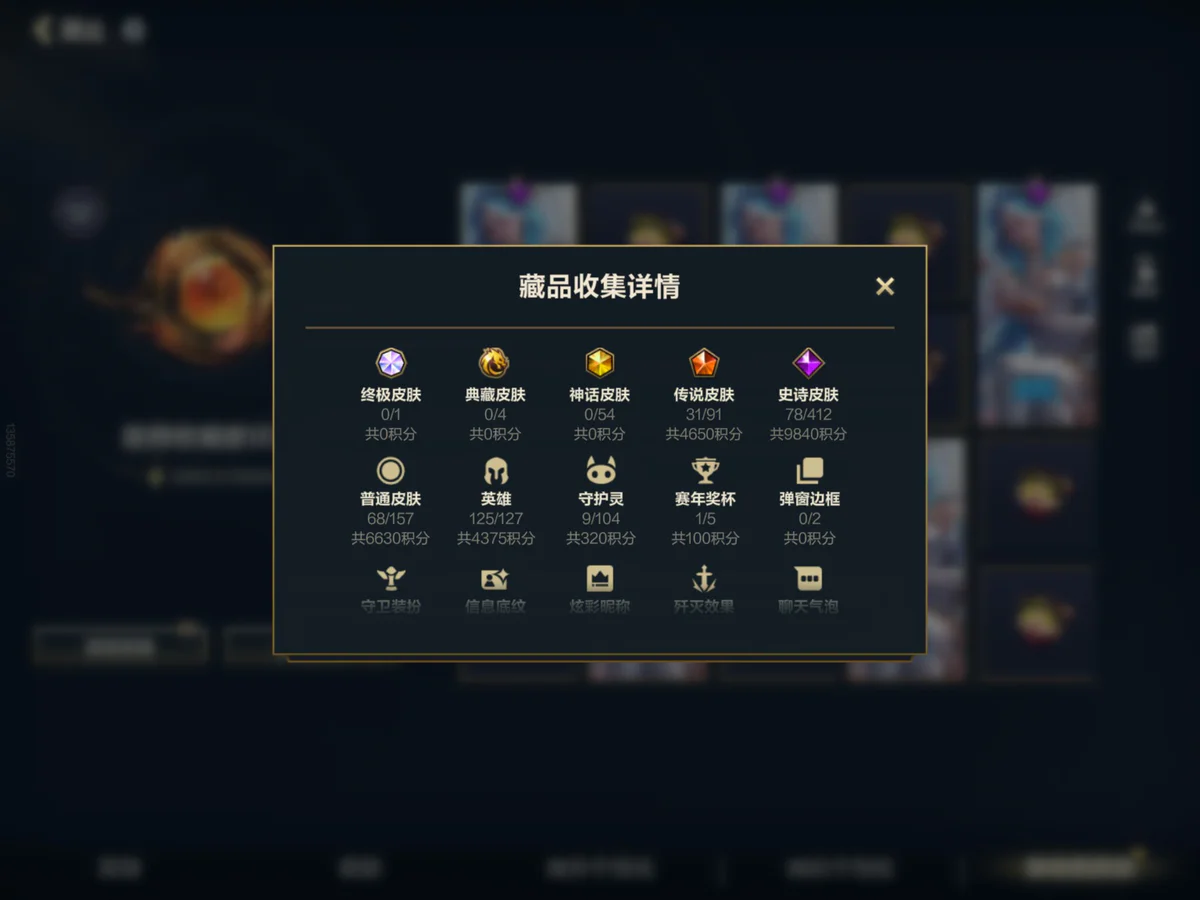
Task: Click the 31/91 传说皮肤 count text
Action: (x=704, y=414)
